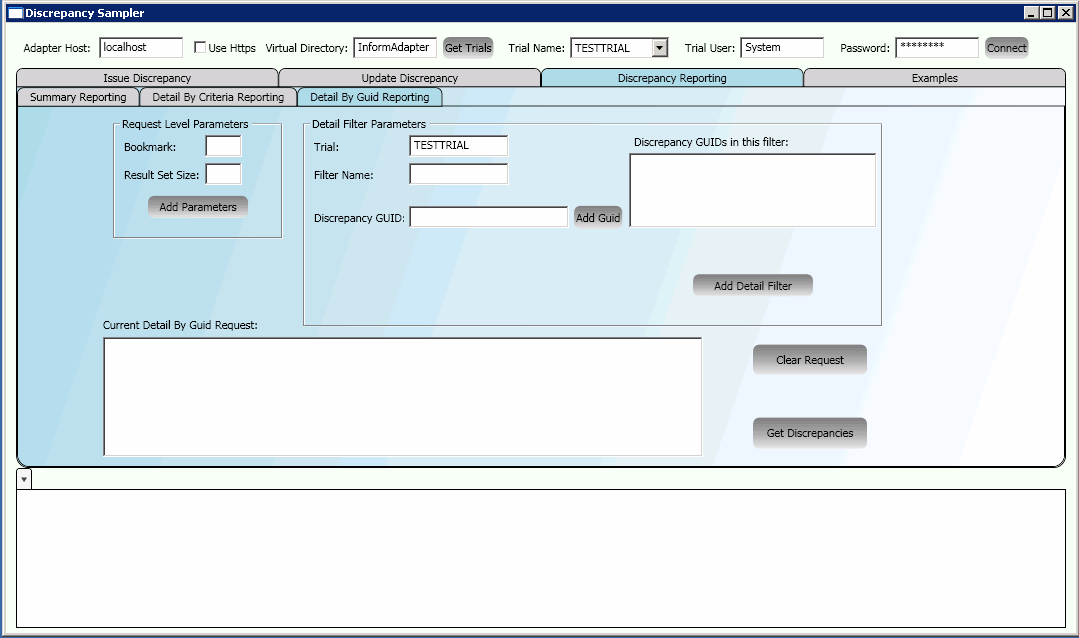Switch to Issue Discrepancy tab
The image size is (1079, 638).
tap(147, 78)
